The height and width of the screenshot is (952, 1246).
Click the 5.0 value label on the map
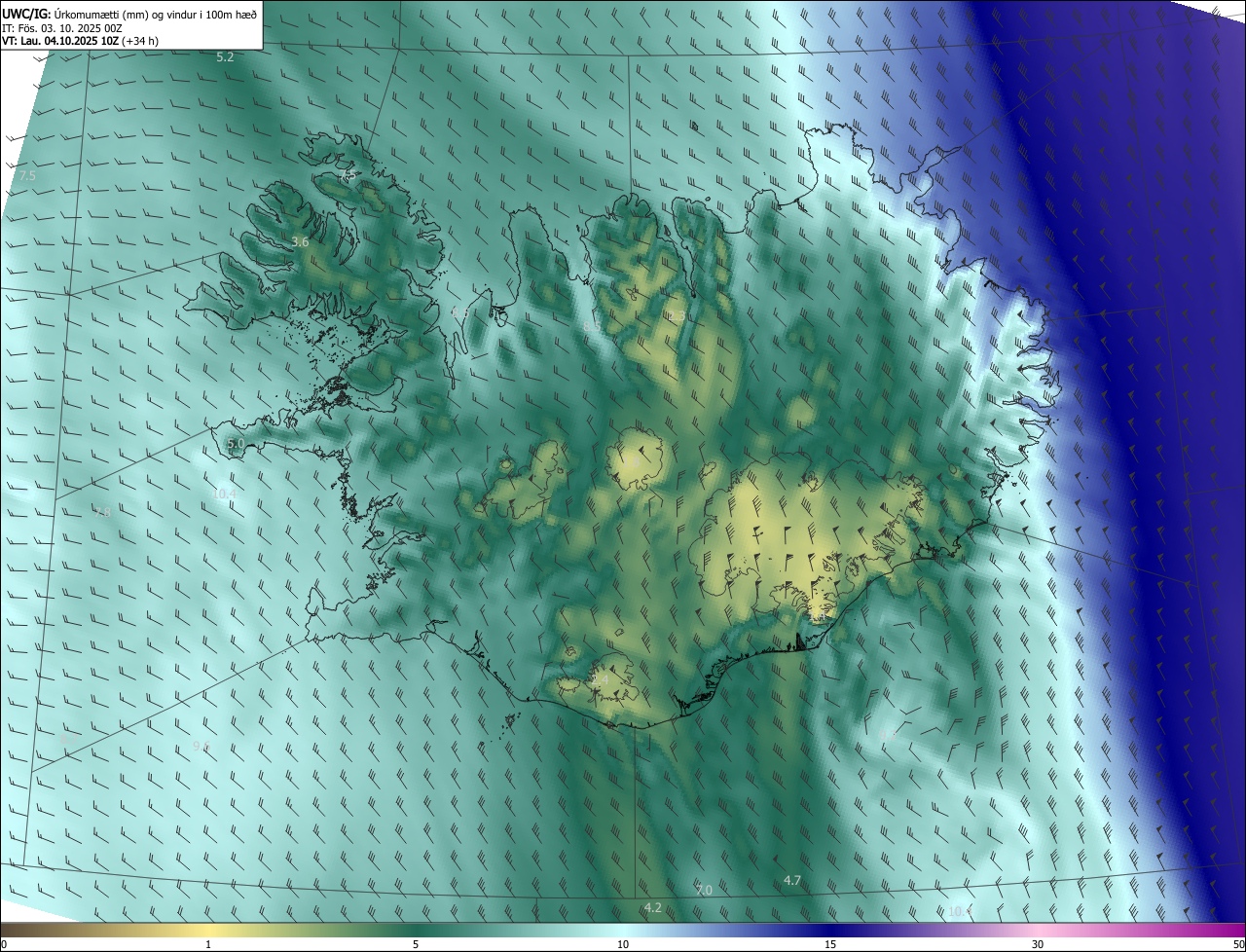coord(235,444)
